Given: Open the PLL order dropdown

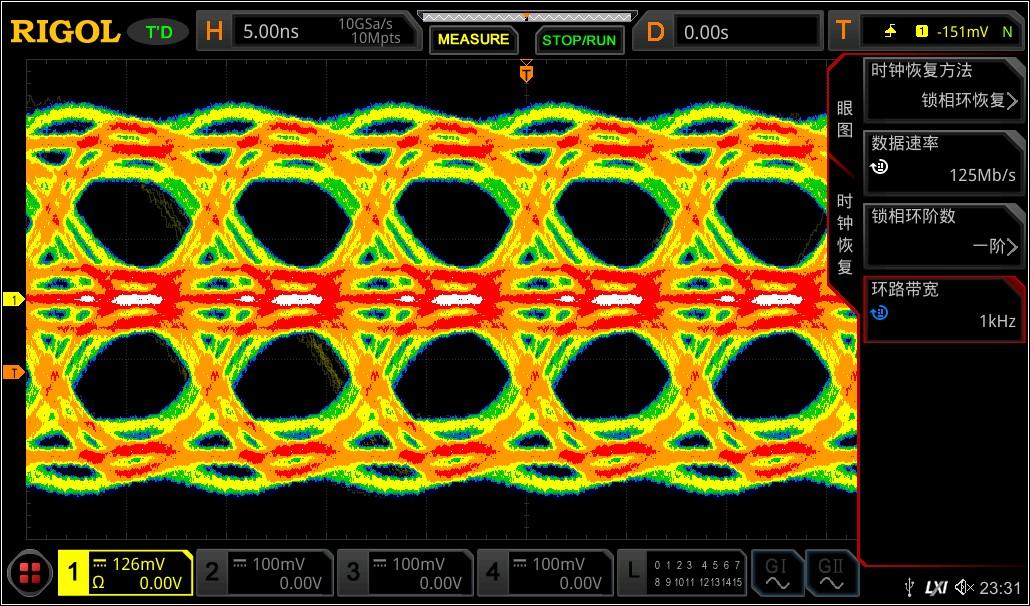Looking at the screenshot, I should pyautogui.click(x=944, y=234).
